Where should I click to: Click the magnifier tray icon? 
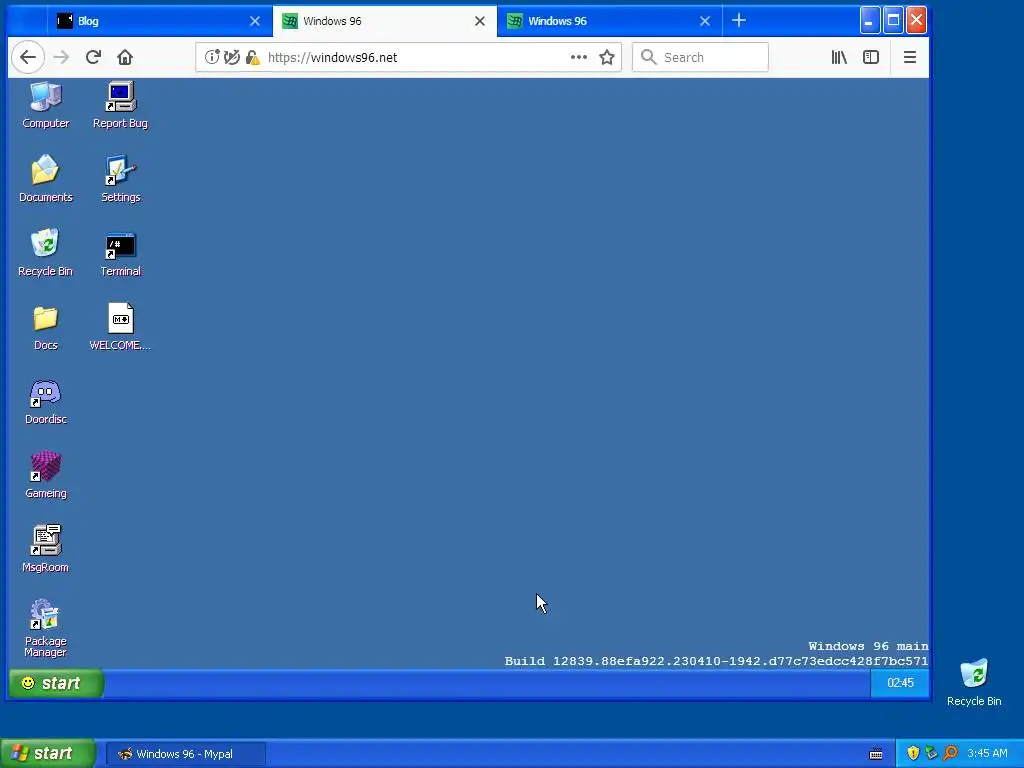pos(951,754)
